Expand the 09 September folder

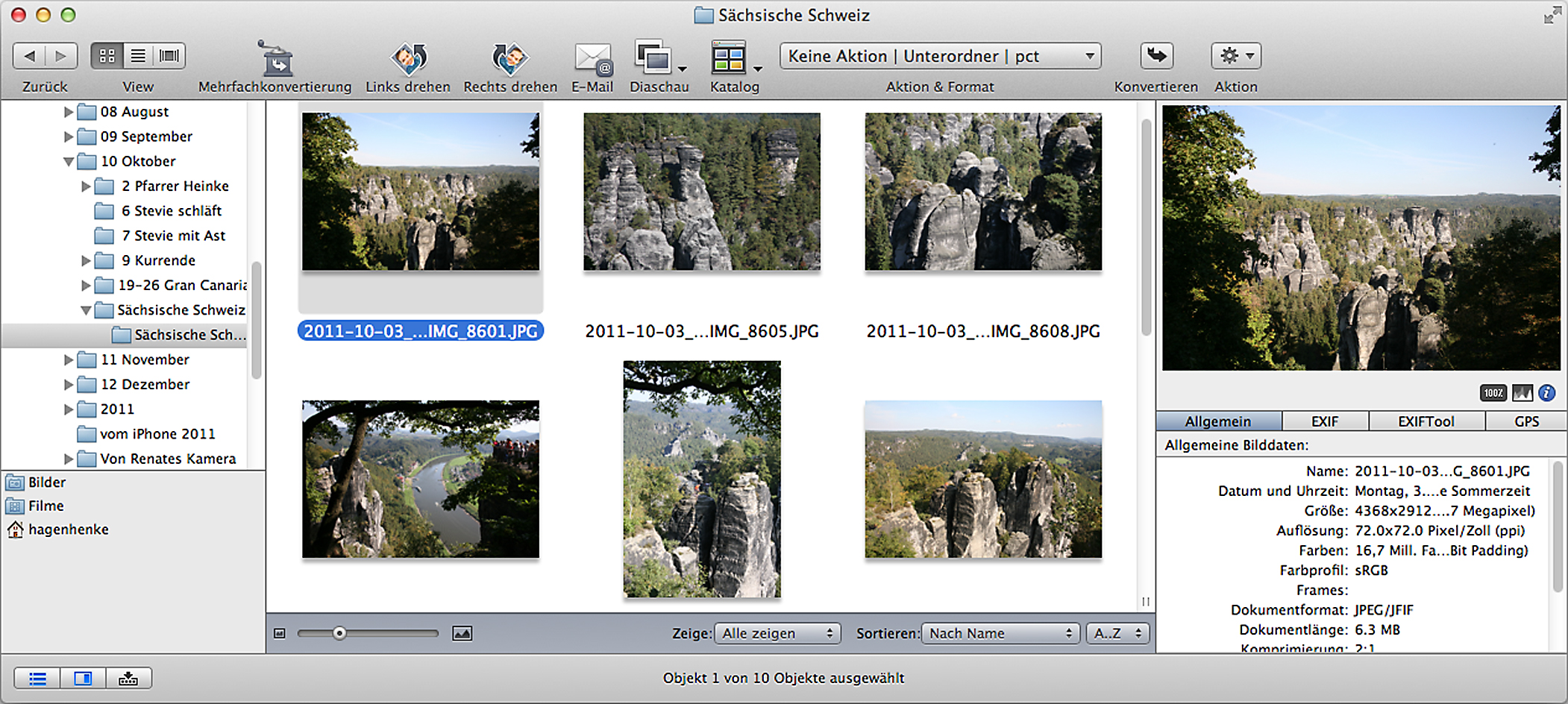(x=69, y=136)
